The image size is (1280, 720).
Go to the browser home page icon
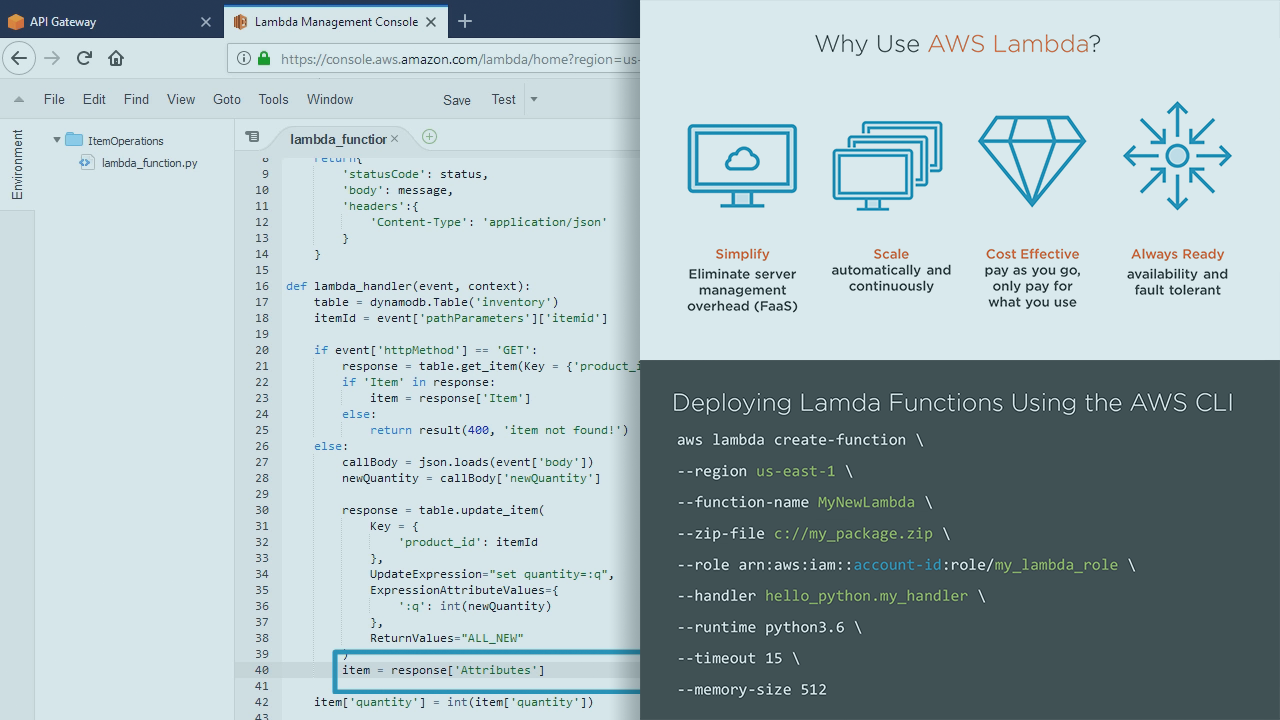[116, 58]
